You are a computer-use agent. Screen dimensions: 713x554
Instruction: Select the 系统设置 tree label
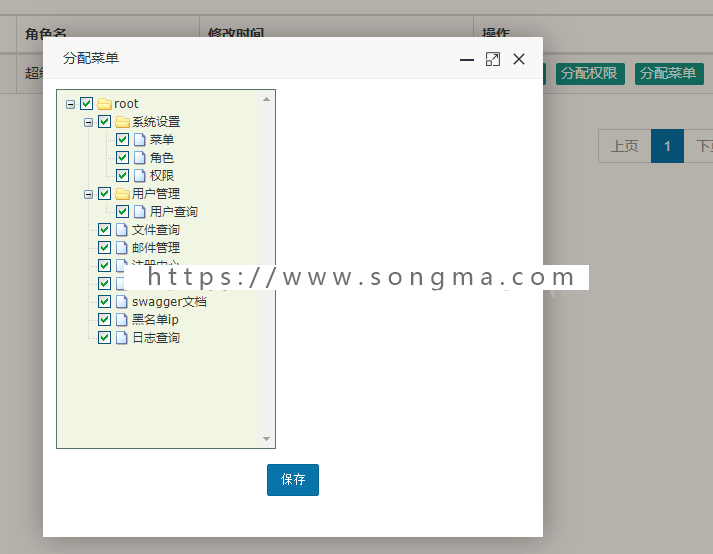point(156,122)
